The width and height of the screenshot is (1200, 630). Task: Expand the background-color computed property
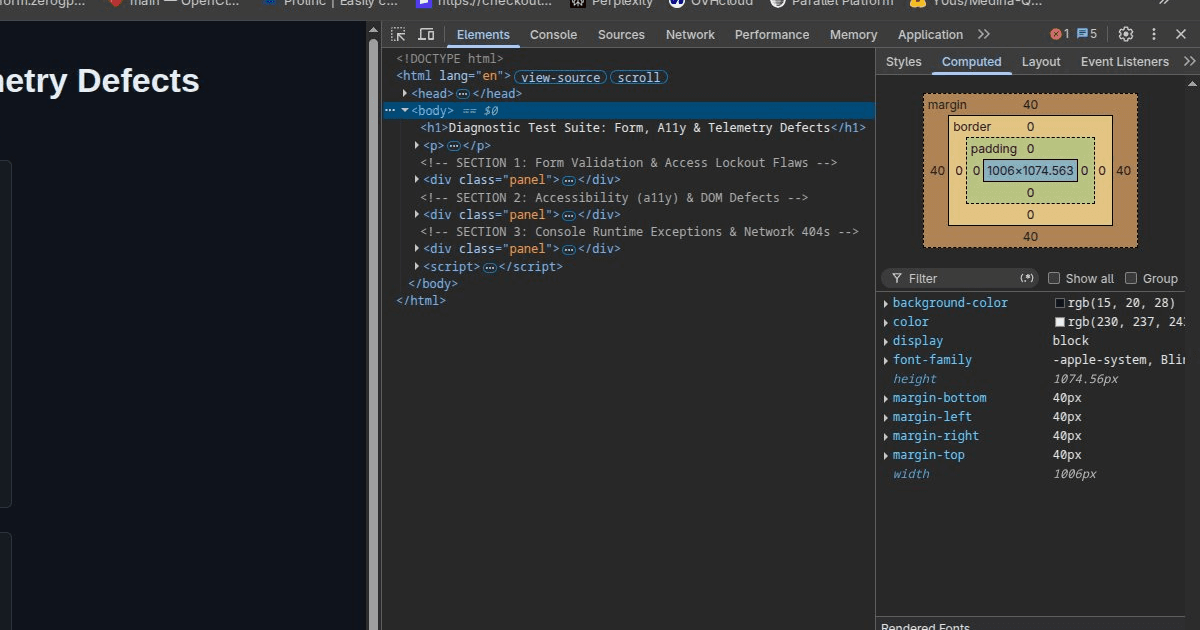[886, 303]
